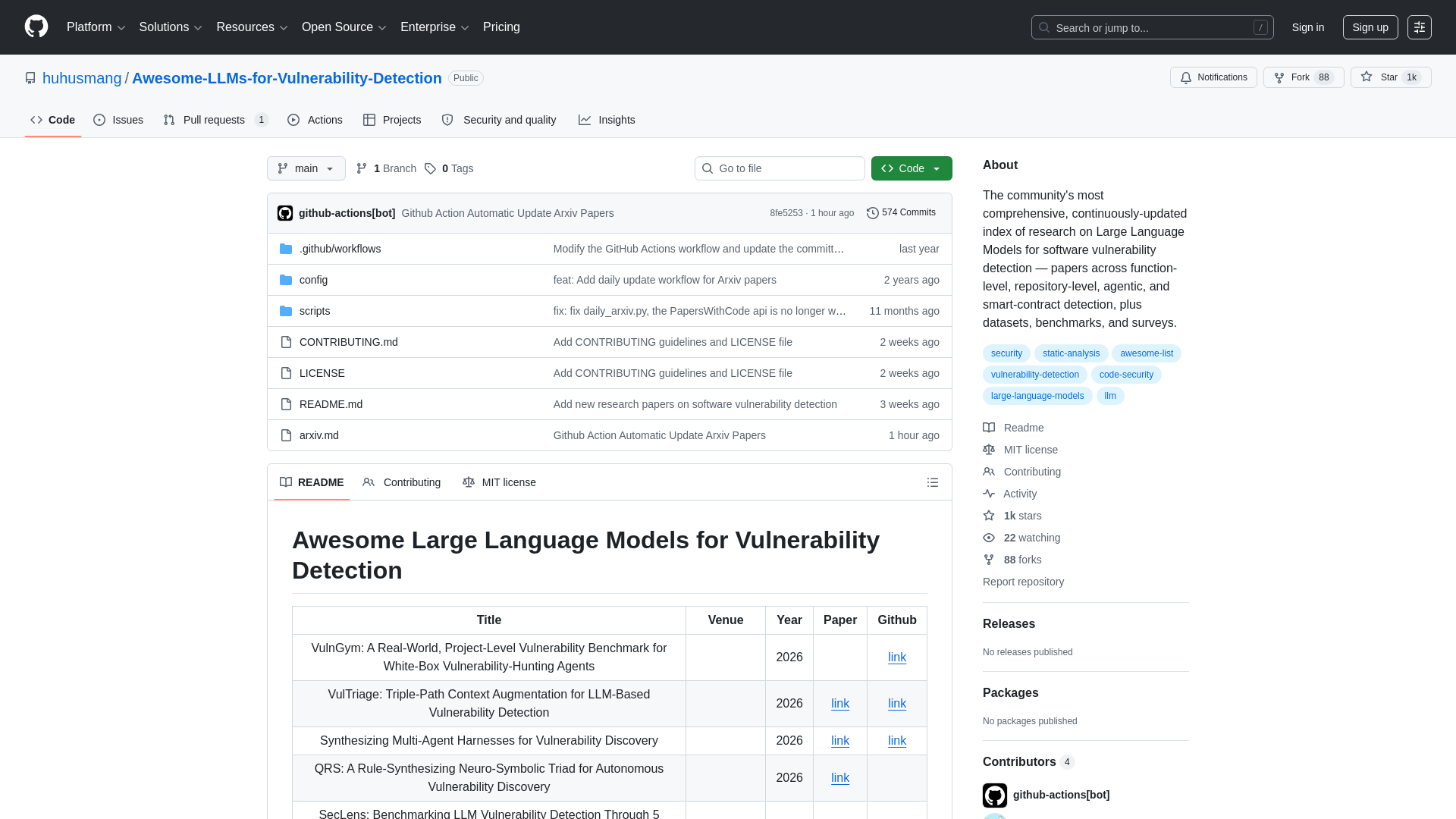Open commit hash 8fe5253
Viewport: 1456px width, 819px height.
pyautogui.click(x=786, y=213)
